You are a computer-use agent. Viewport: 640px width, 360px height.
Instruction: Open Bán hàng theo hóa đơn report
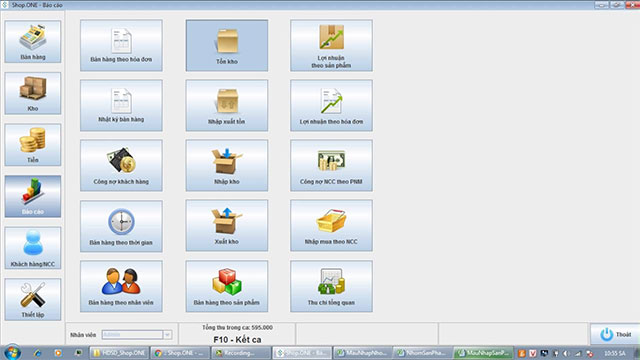coord(121,45)
